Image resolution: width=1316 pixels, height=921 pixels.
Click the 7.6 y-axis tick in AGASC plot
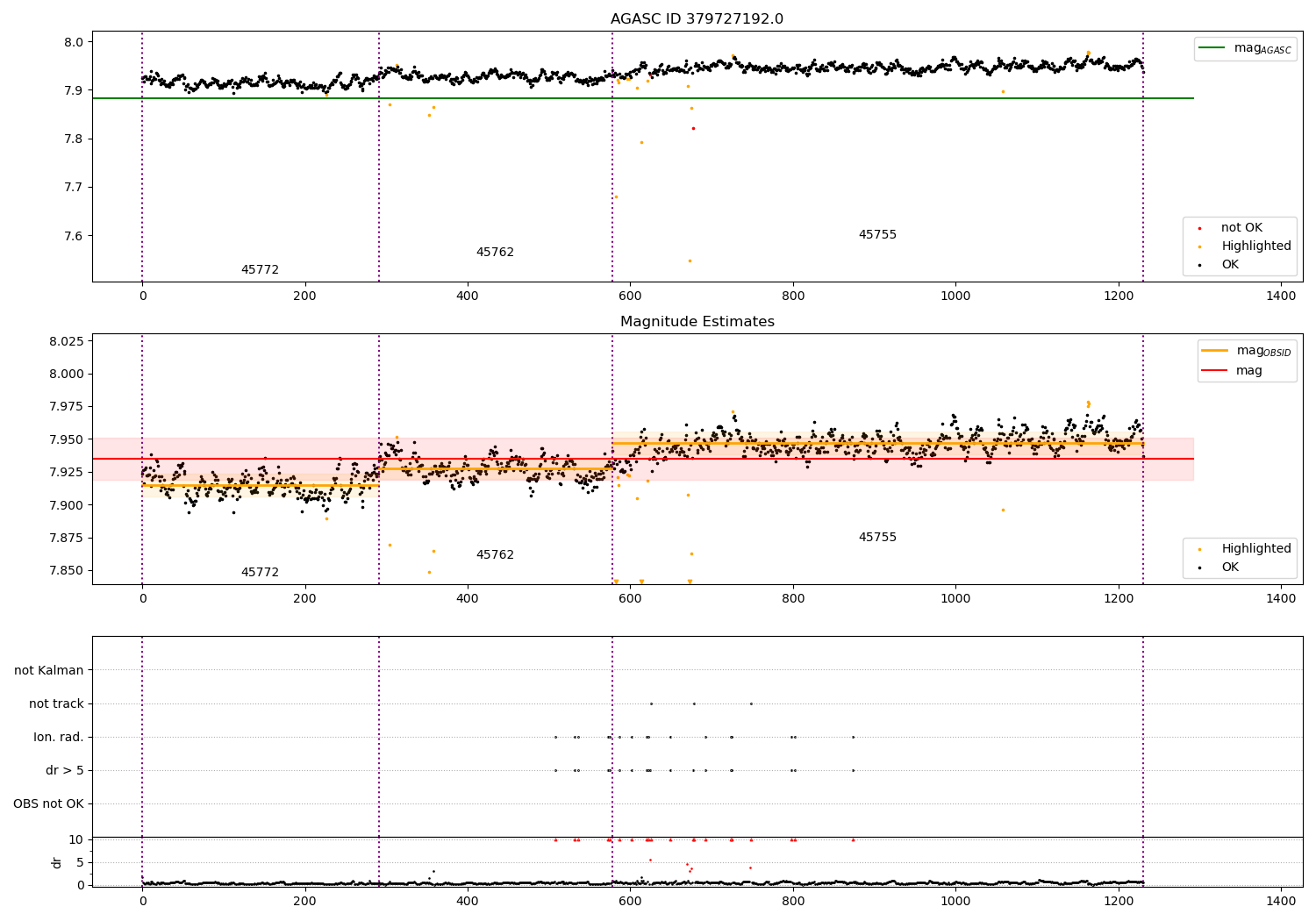coord(75,236)
